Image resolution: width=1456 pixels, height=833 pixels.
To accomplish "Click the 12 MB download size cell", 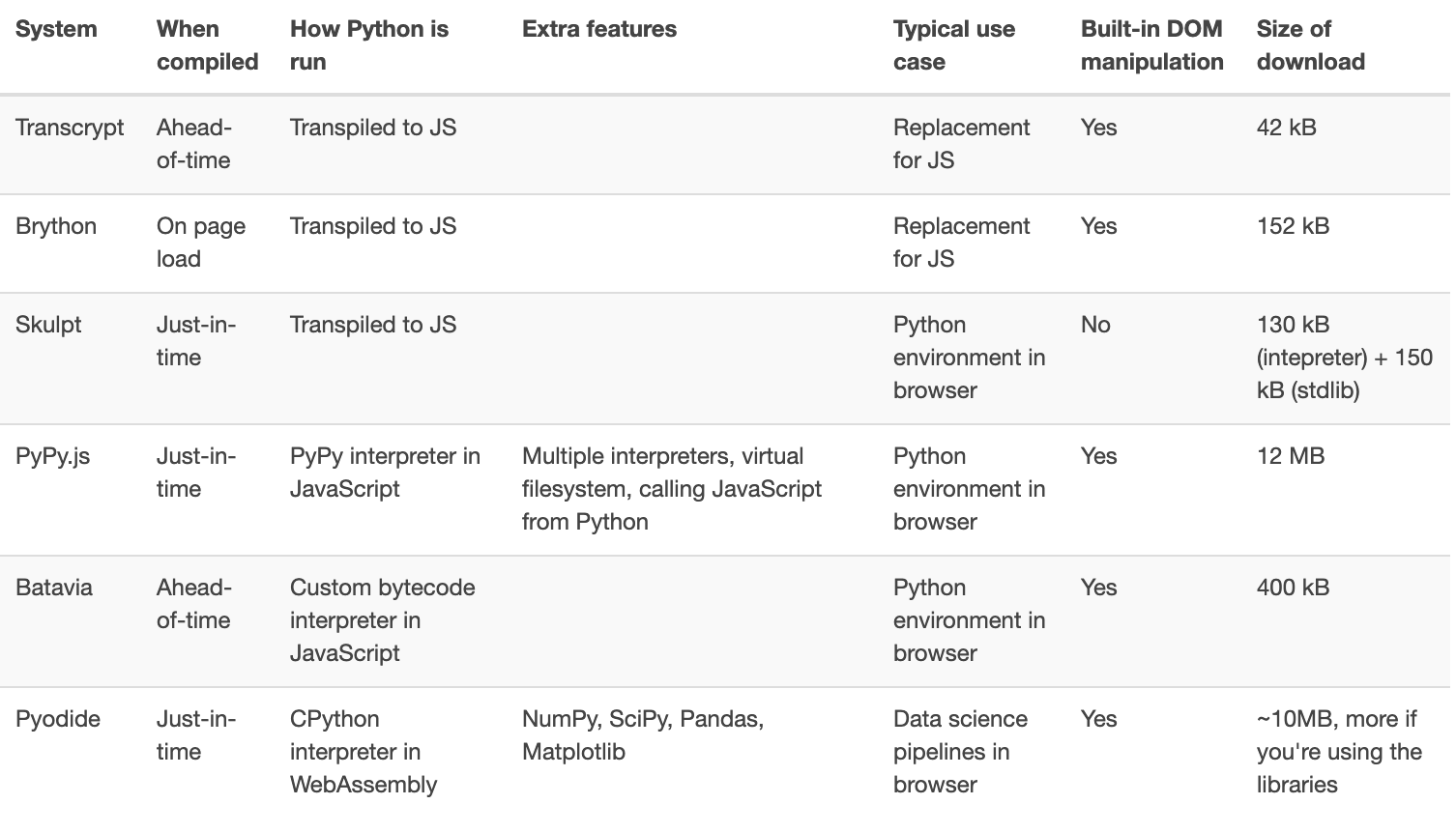I will pyautogui.click(x=1290, y=456).
